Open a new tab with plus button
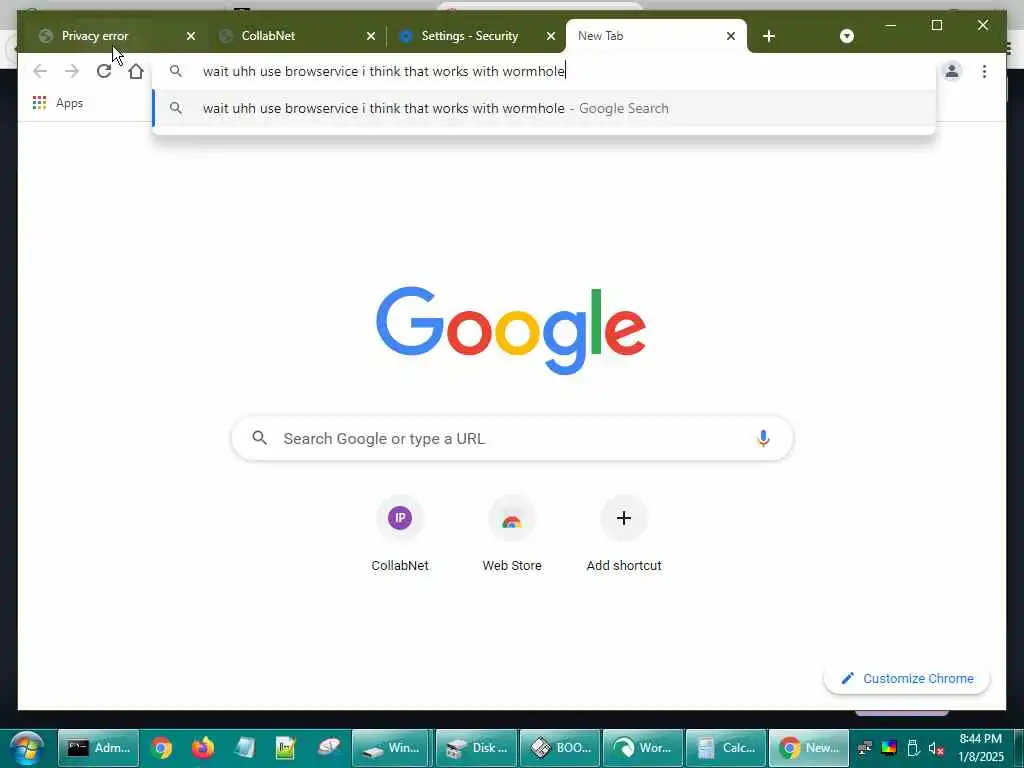The height and width of the screenshot is (768, 1024). point(769,36)
